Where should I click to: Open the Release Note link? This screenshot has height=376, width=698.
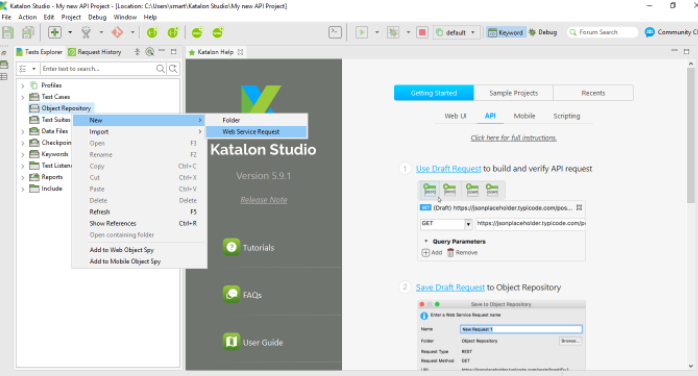pos(264,200)
